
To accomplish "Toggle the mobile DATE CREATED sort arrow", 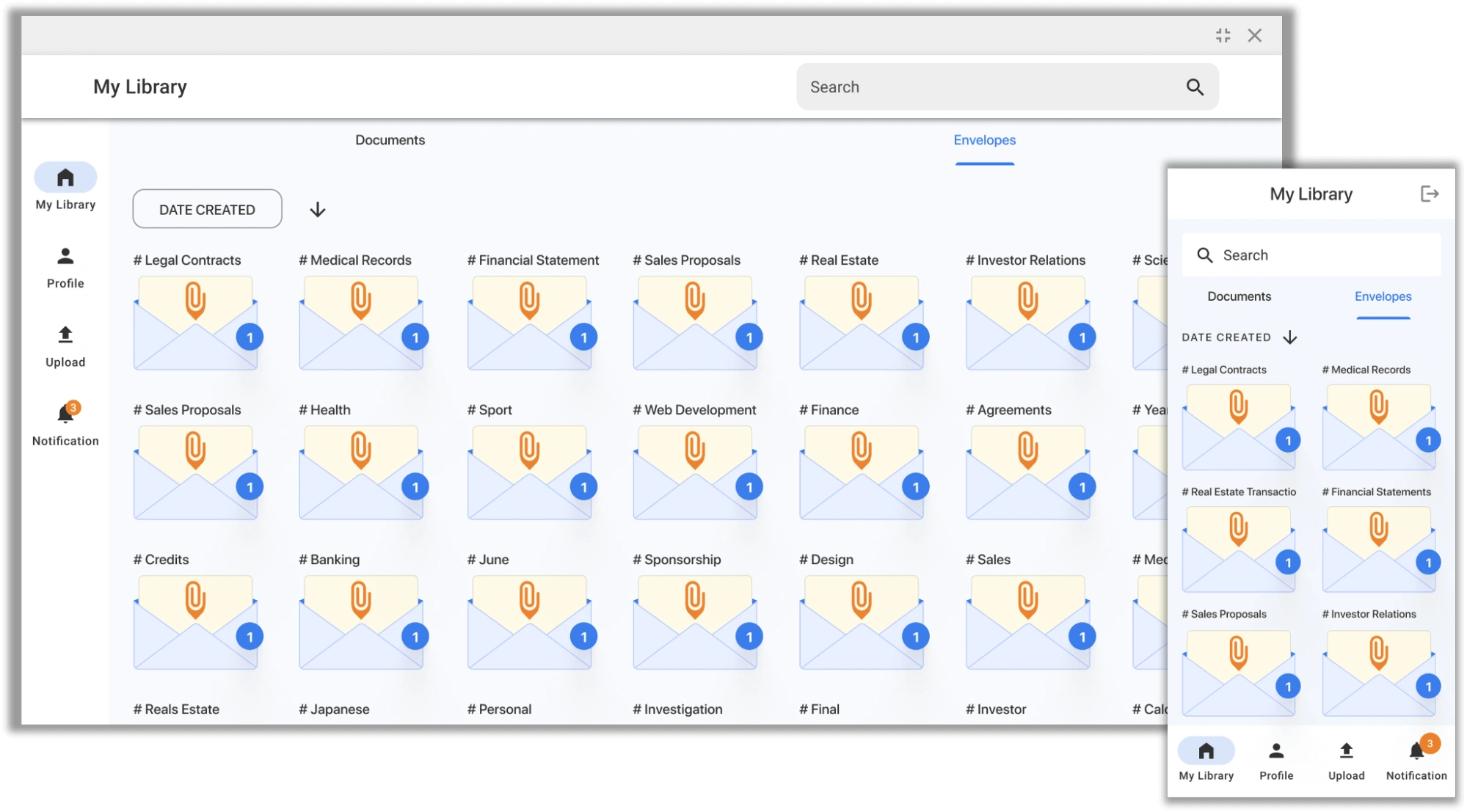I will click(x=1289, y=337).
